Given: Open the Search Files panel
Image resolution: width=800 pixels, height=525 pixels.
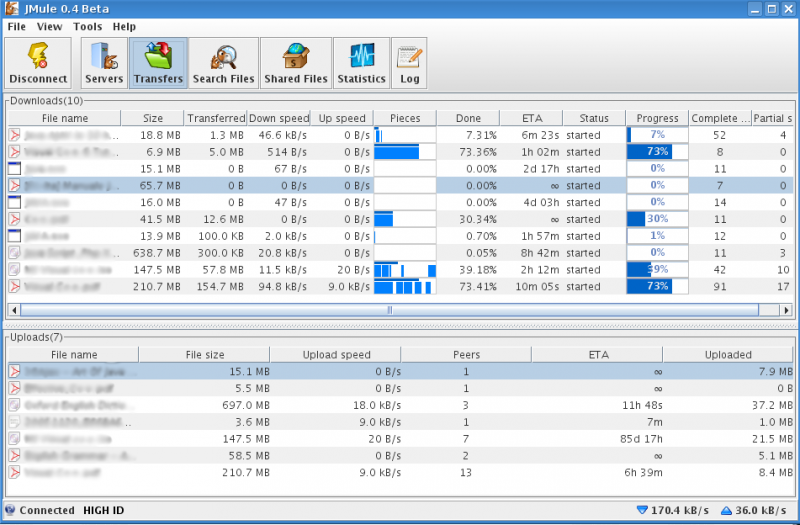Looking at the screenshot, I should coord(223,63).
